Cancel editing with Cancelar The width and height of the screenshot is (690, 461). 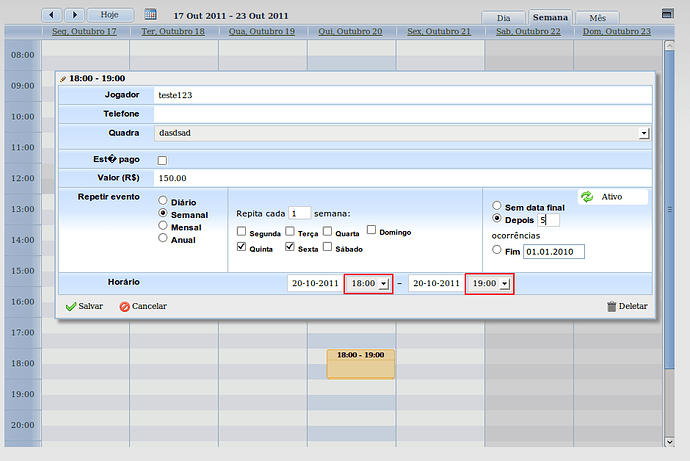143,306
